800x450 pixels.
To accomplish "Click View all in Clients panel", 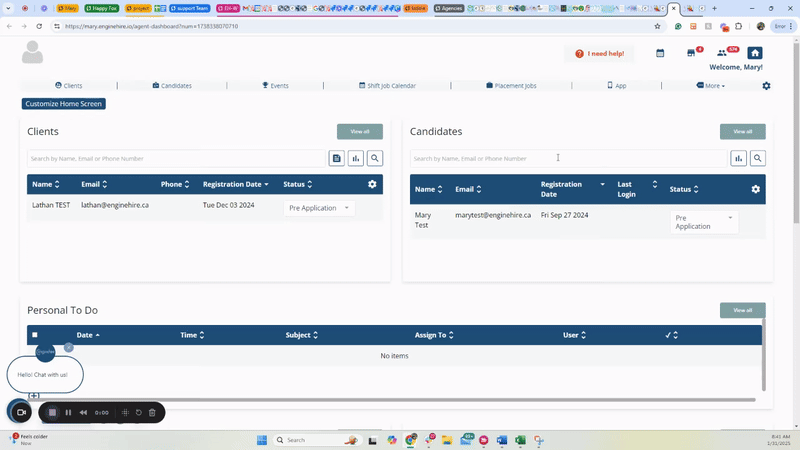I will point(360,132).
